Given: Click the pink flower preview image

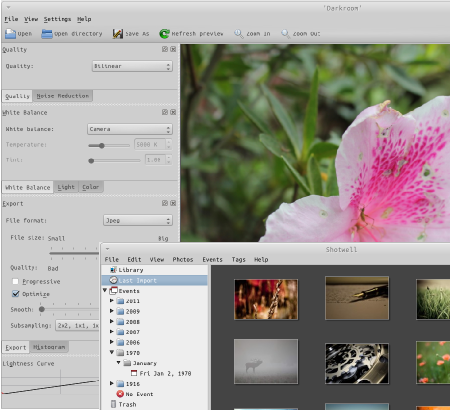Looking at the screenshot, I should pos(315,143).
